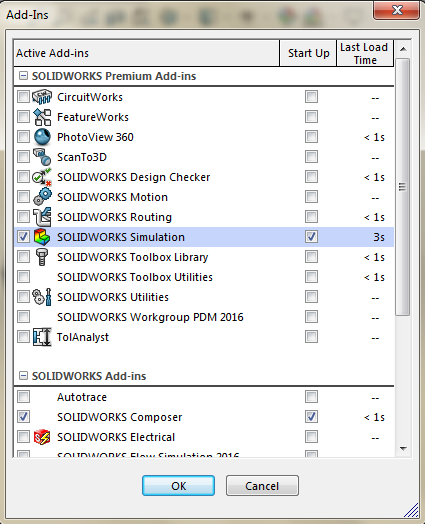The height and width of the screenshot is (524, 425).
Task: Click the SOLIDWORKS Motion gears icon
Action: pyautogui.click(x=42, y=196)
